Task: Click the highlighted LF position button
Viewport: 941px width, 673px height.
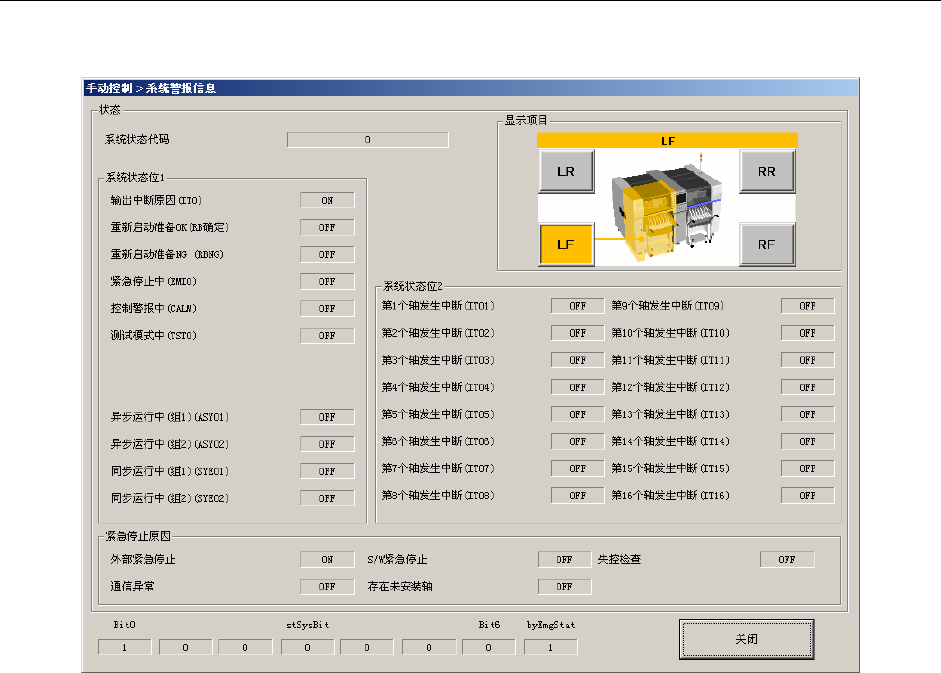Action: pyautogui.click(x=566, y=244)
